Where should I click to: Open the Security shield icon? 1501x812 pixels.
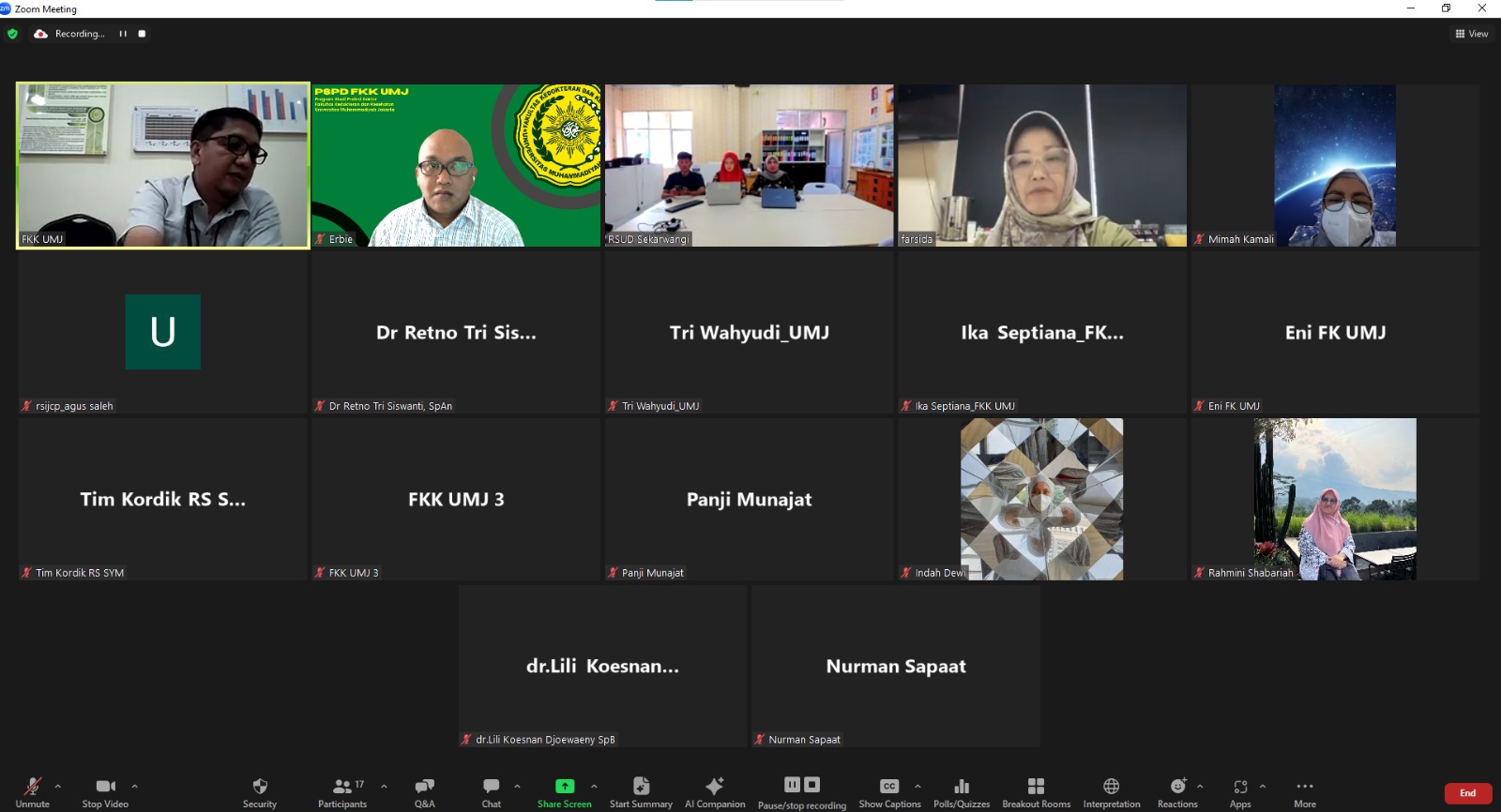pos(260,787)
